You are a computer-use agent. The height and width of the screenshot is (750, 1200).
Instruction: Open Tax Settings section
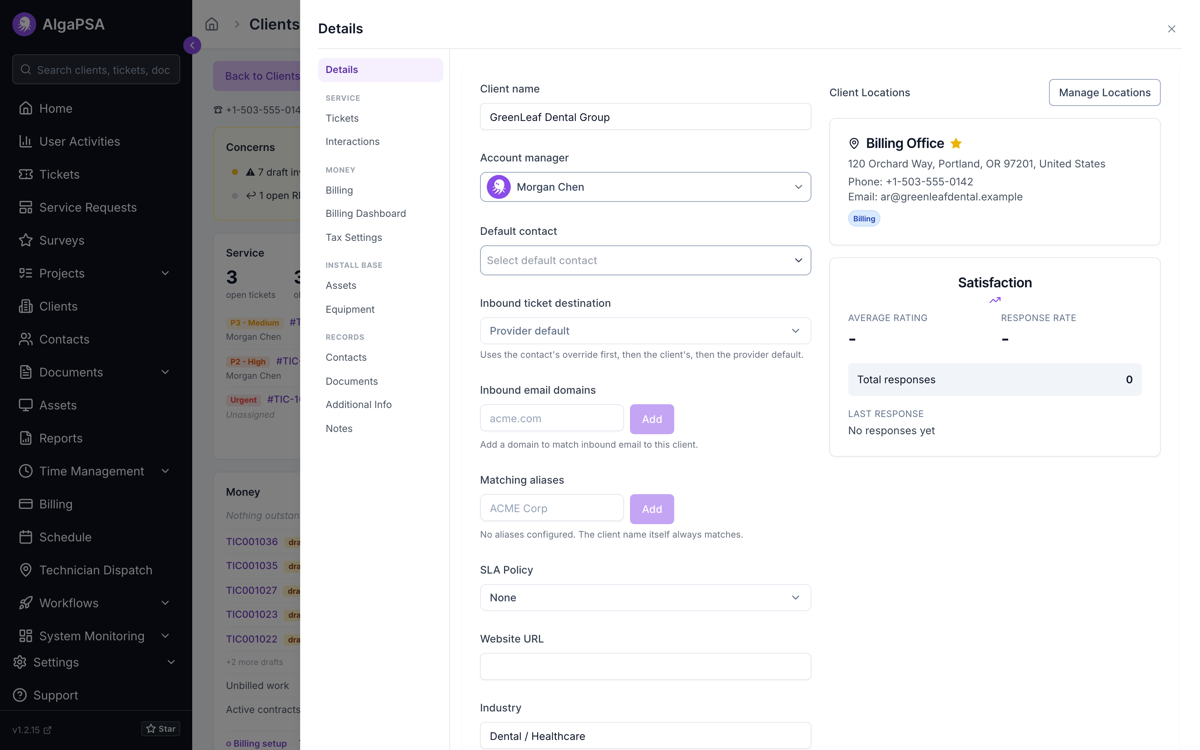pos(353,238)
